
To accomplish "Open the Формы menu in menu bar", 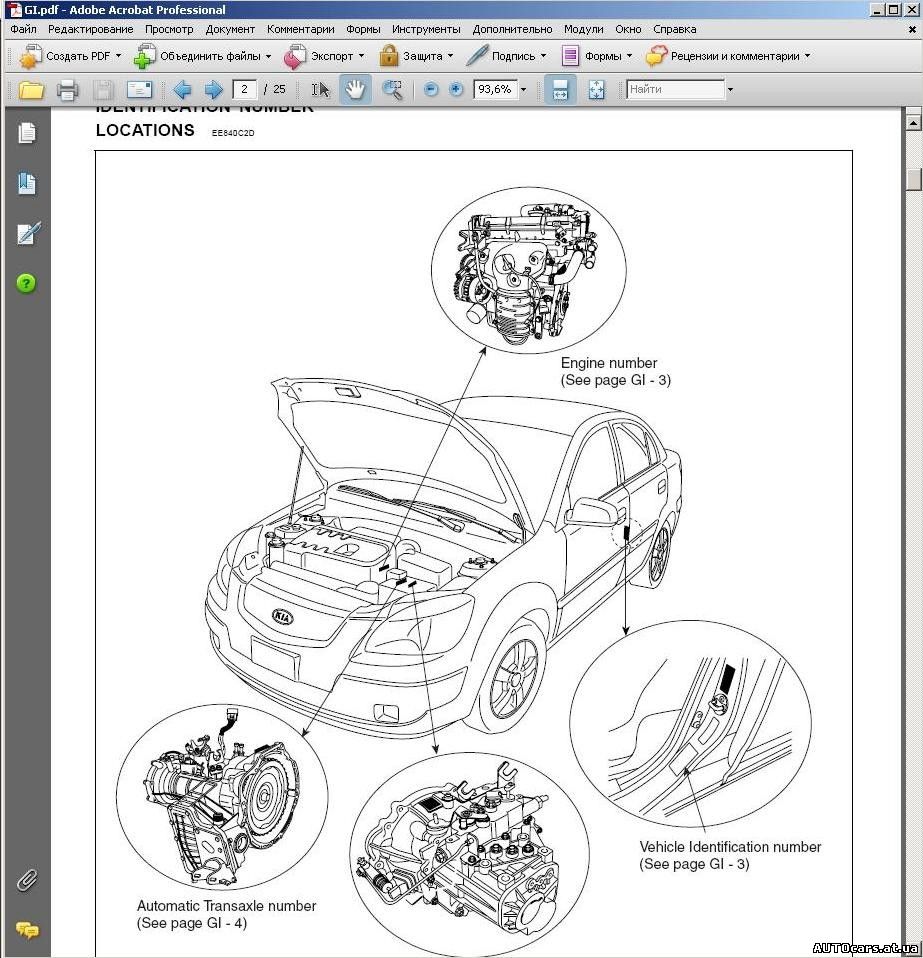I will tap(363, 29).
